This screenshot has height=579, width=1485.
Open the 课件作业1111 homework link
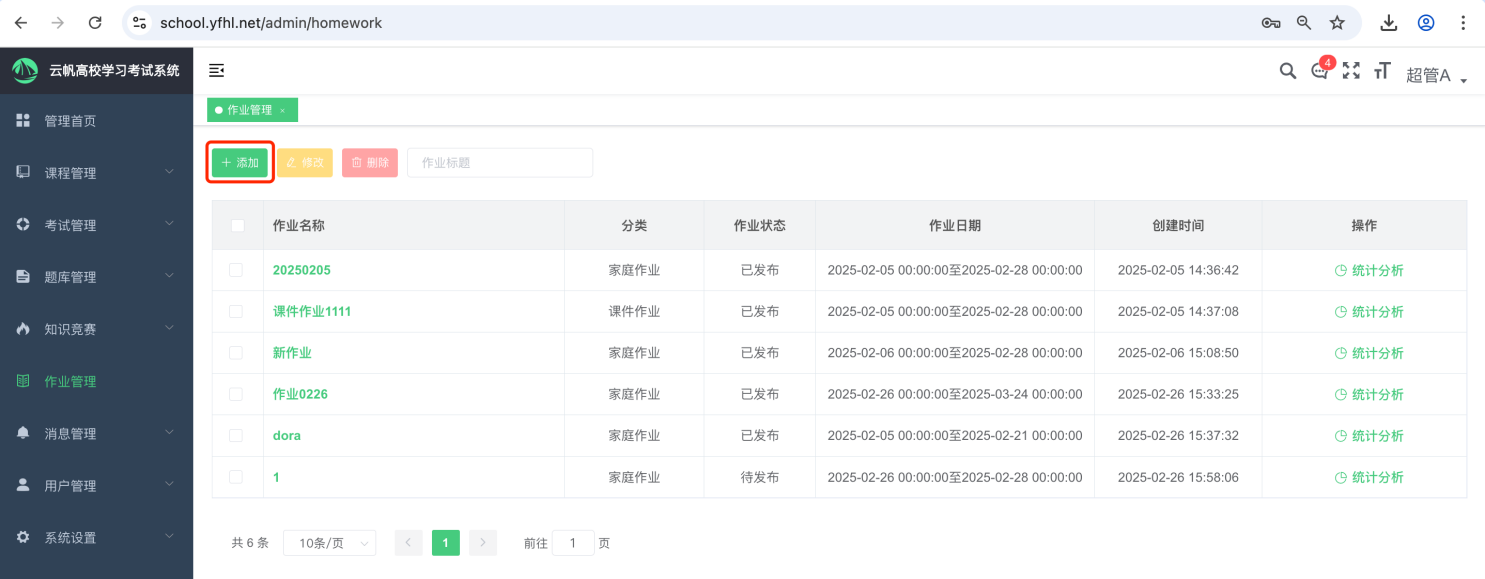[x=312, y=311]
